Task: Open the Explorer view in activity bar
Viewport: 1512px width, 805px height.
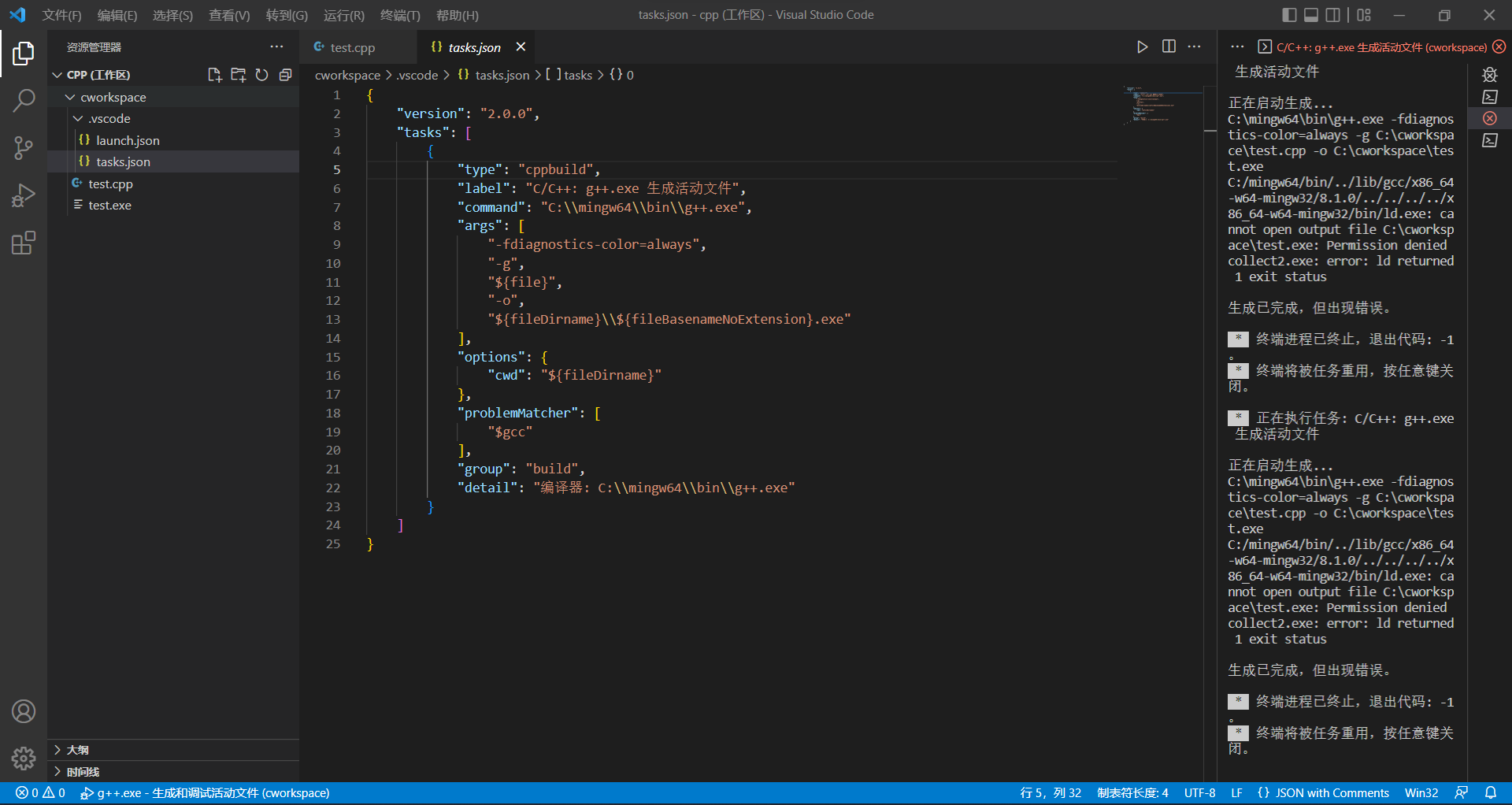Action: point(24,54)
